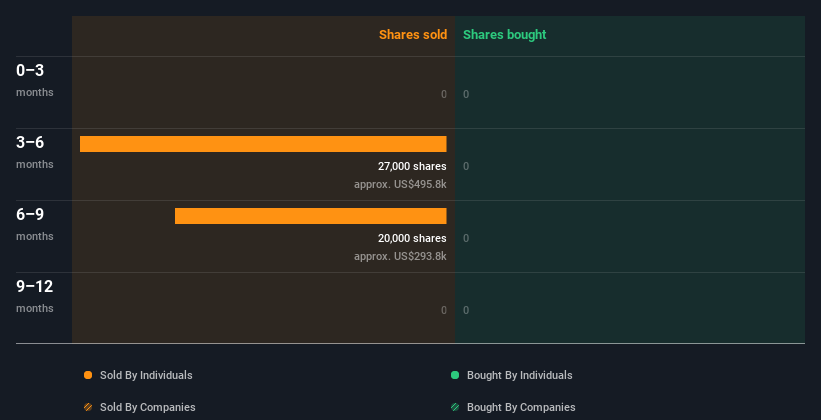Image resolution: width=821 pixels, height=420 pixels.
Task: Click the Shares sold column header
Action: 413,35
